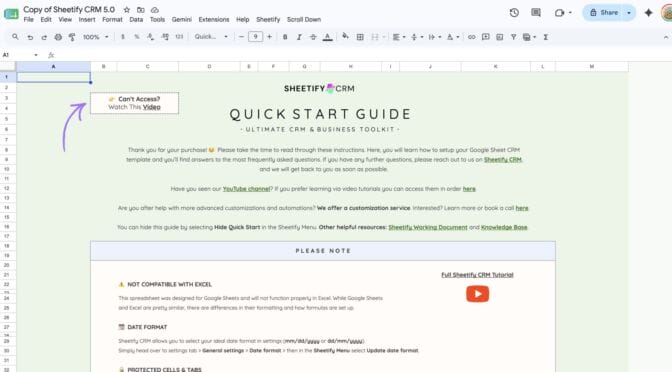Collapse the menus with the caret button

pos(666,37)
